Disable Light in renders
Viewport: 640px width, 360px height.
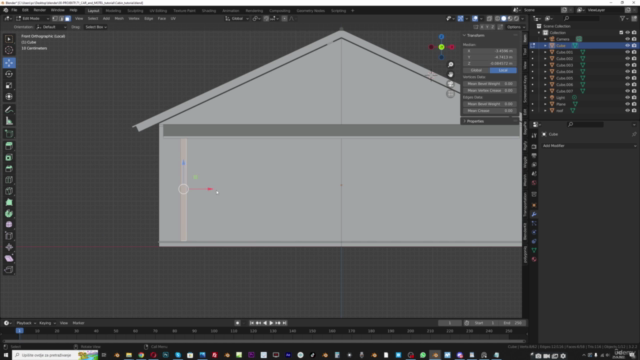634,98
